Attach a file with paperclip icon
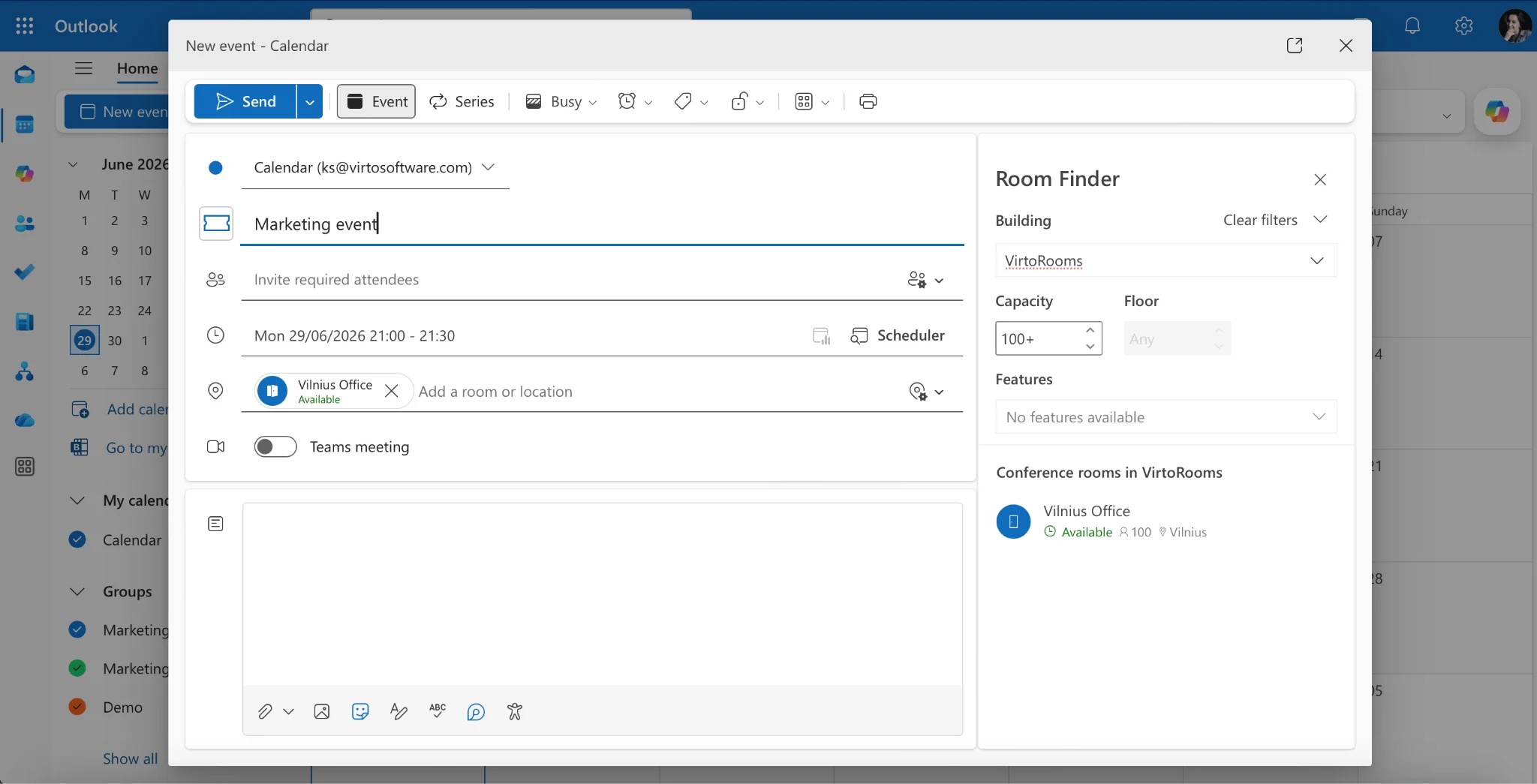Screen dimensions: 1537x784 tap(265, 711)
